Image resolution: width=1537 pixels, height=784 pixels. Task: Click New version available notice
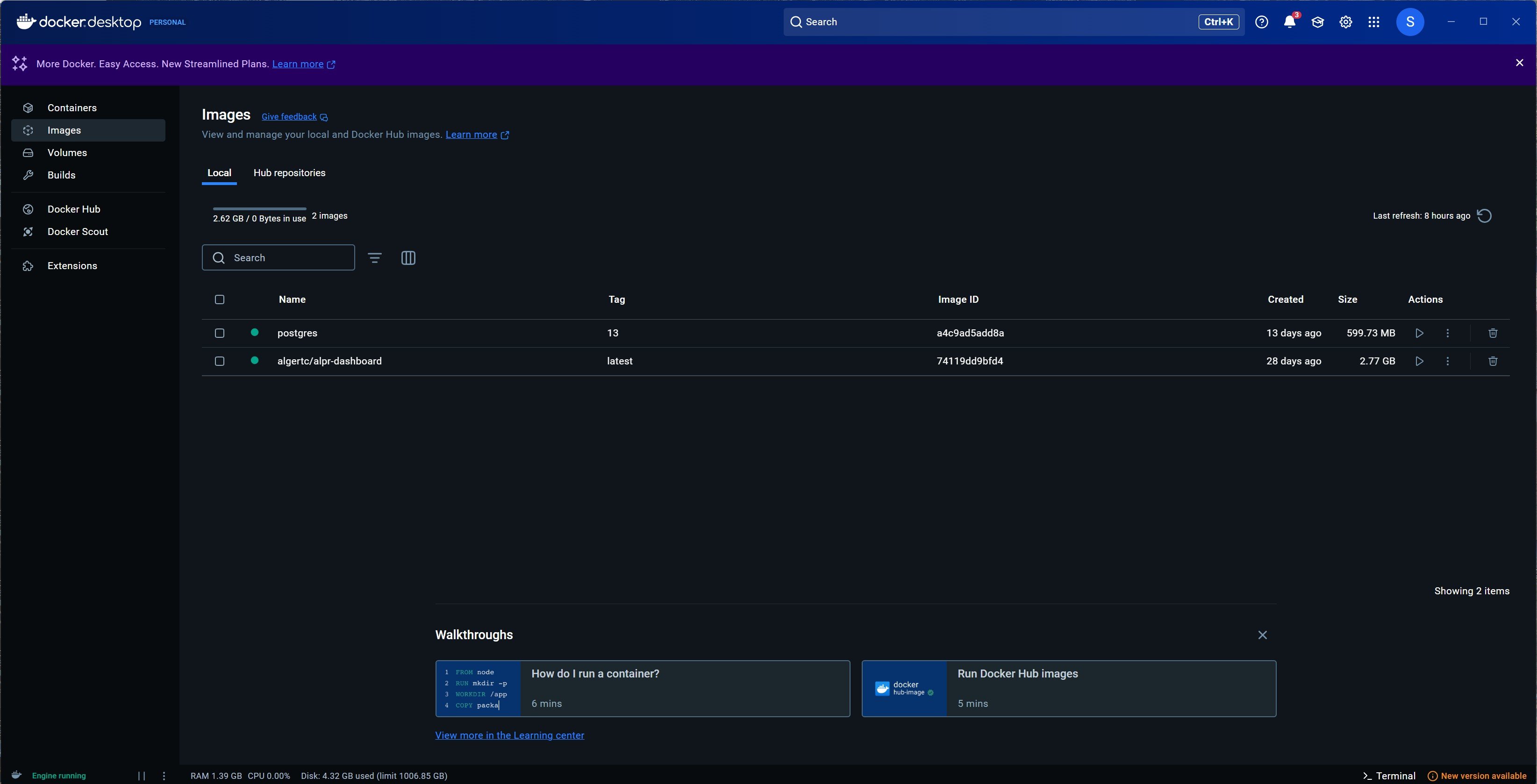[1477, 776]
